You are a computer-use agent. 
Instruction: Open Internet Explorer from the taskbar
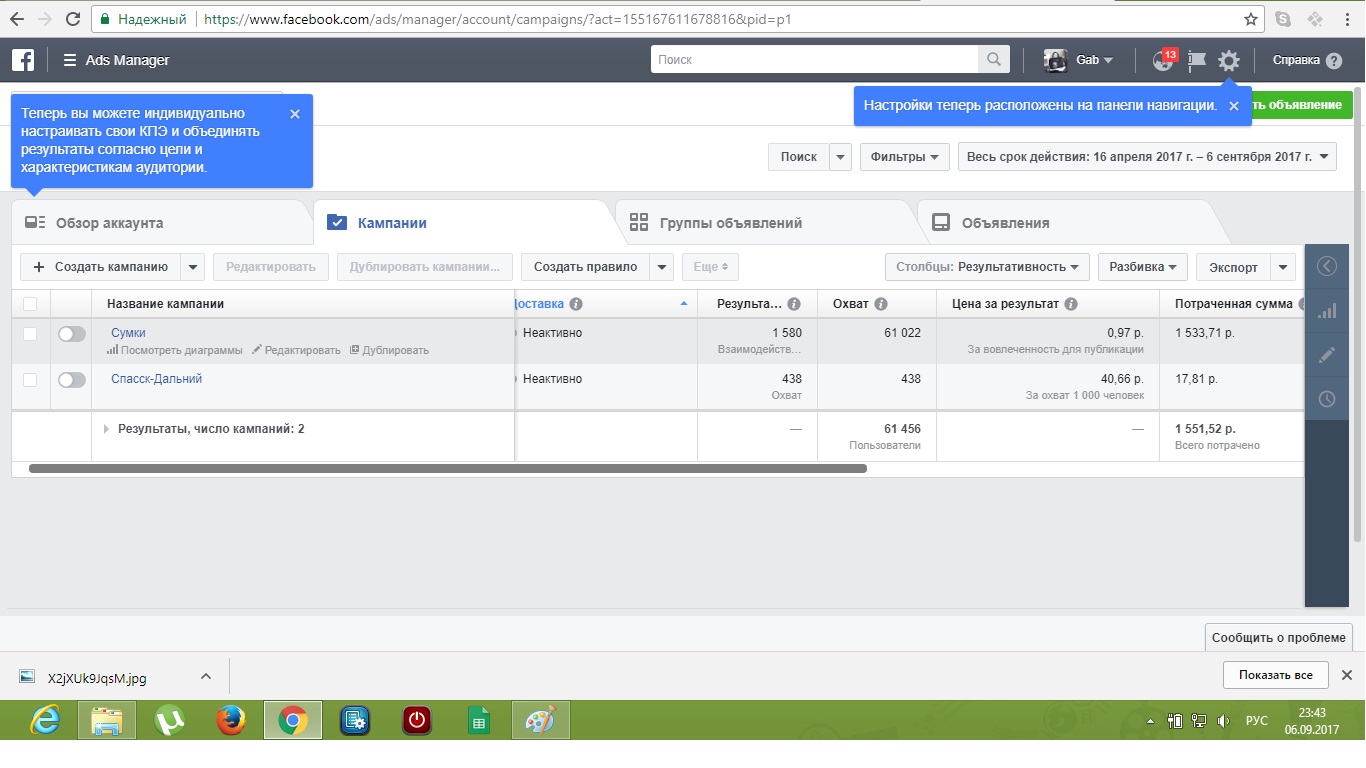tap(45, 720)
